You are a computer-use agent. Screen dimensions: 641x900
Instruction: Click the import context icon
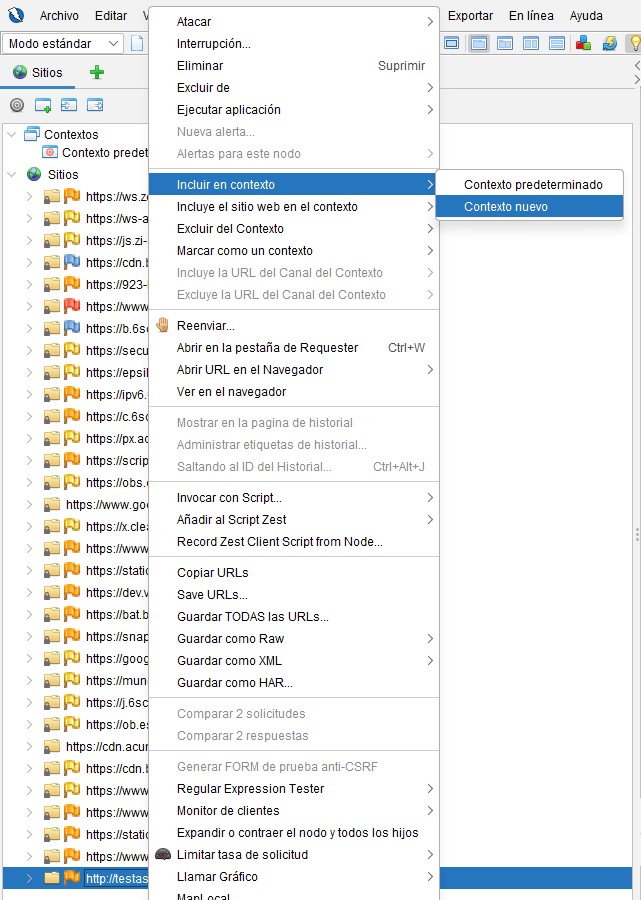coord(69,105)
